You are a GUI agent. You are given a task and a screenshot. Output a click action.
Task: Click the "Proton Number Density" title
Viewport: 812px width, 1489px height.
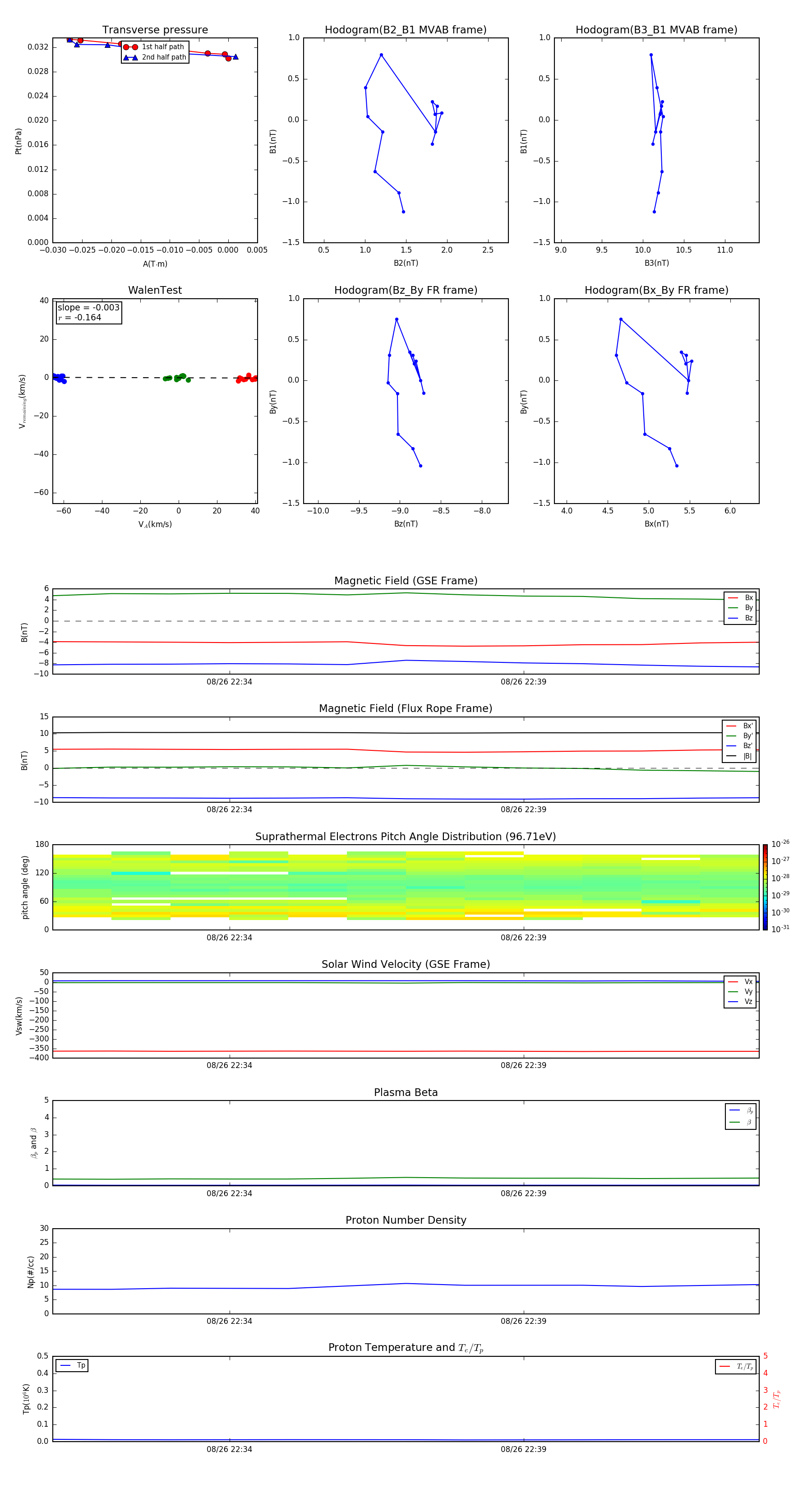click(x=406, y=1220)
